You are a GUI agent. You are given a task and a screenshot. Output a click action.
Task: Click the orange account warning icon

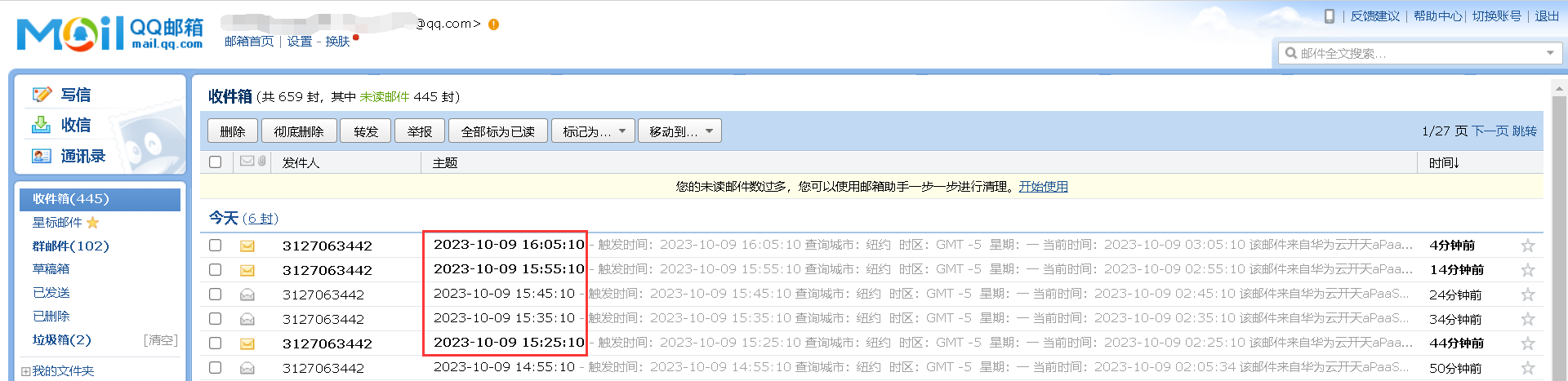pos(493,24)
